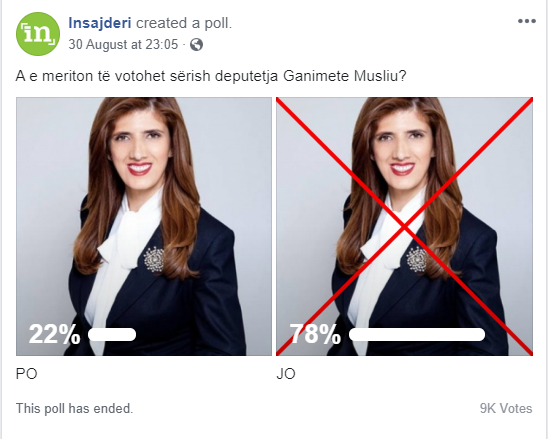Screen dimensions: 548x439
Task: View the 9K Votes count
Action: pyautogui.click(x=506, y=408)
